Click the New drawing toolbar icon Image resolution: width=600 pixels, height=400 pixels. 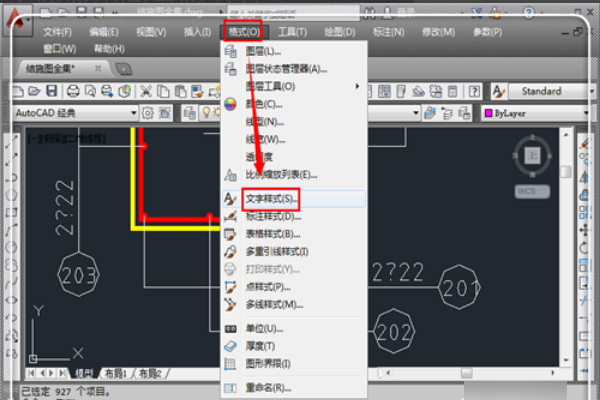[18, 91]
